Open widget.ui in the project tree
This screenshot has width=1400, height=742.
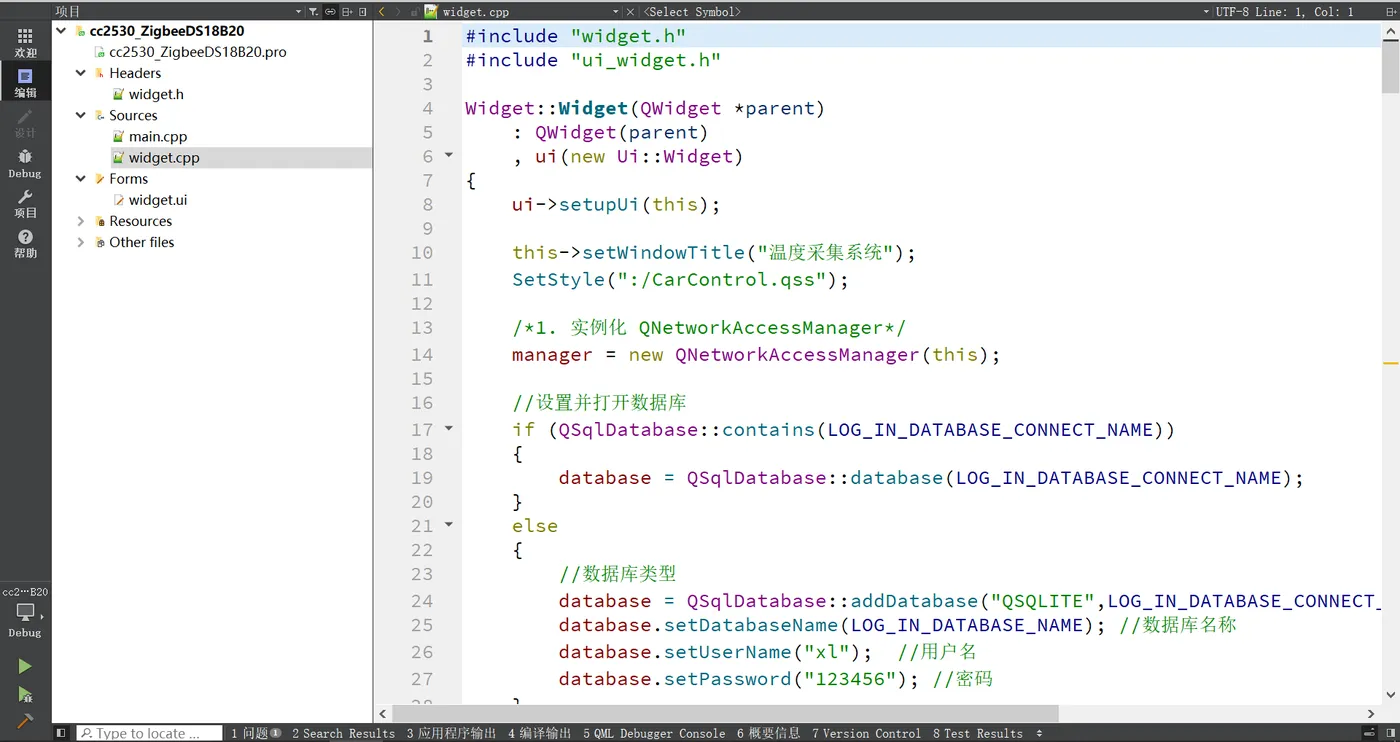(x=157, y=200)
